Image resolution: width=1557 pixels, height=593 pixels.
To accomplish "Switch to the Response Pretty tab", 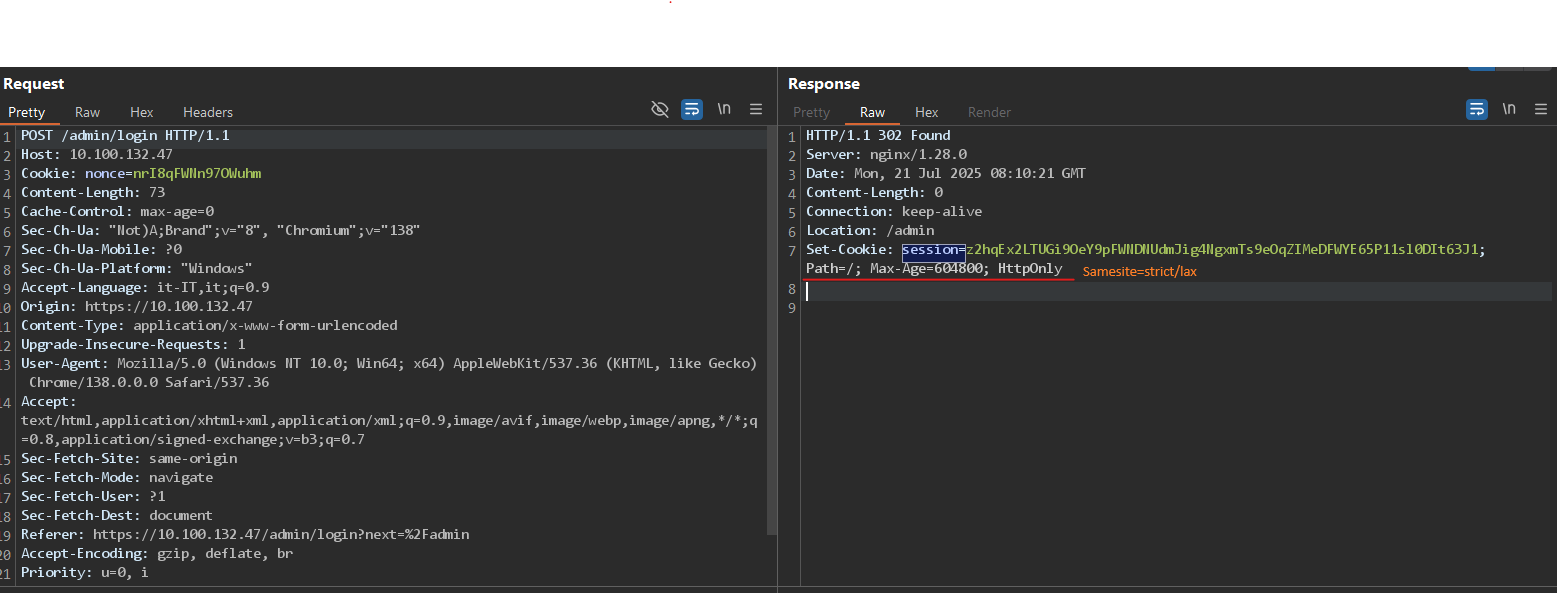I will click(x=811, y=113).
